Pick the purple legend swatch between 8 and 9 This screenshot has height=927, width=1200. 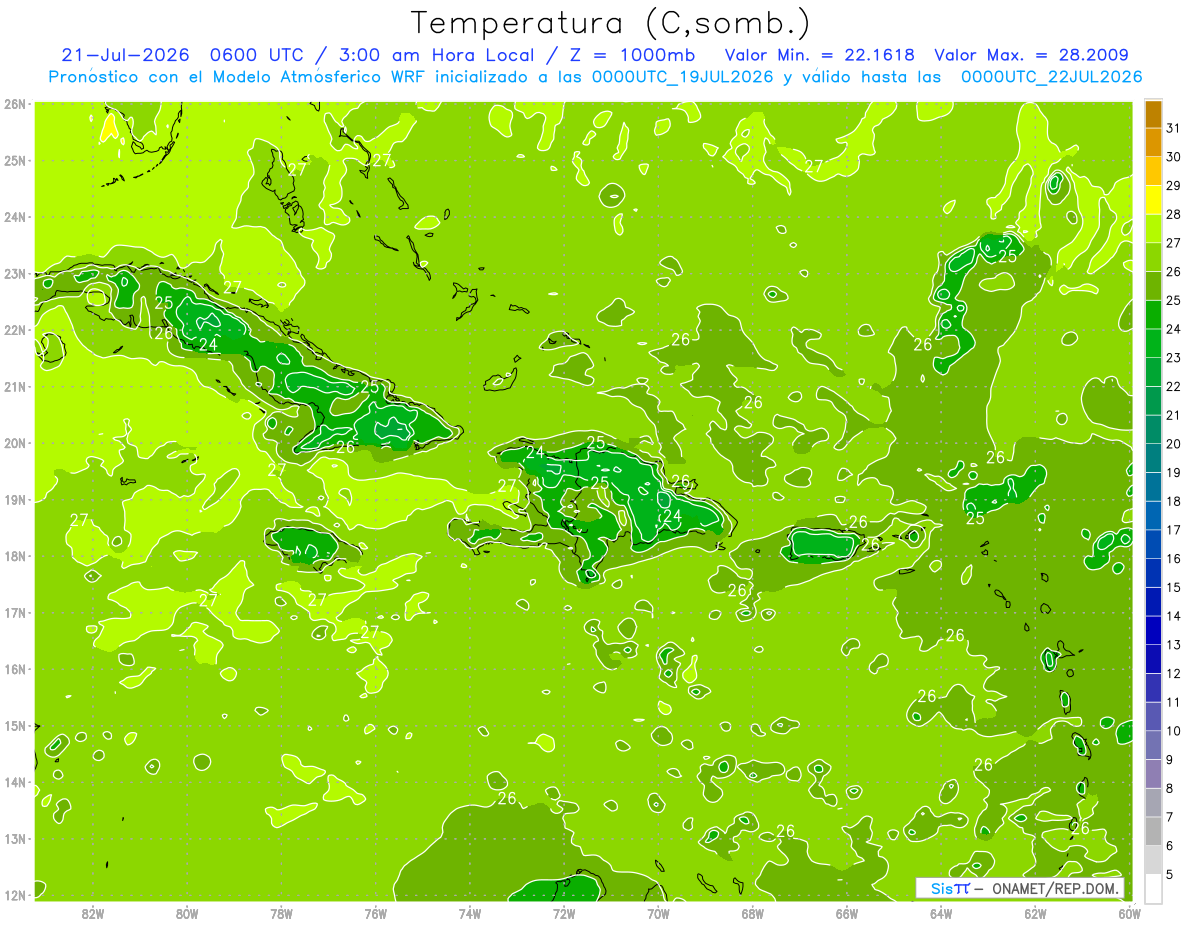[1153, 774]
